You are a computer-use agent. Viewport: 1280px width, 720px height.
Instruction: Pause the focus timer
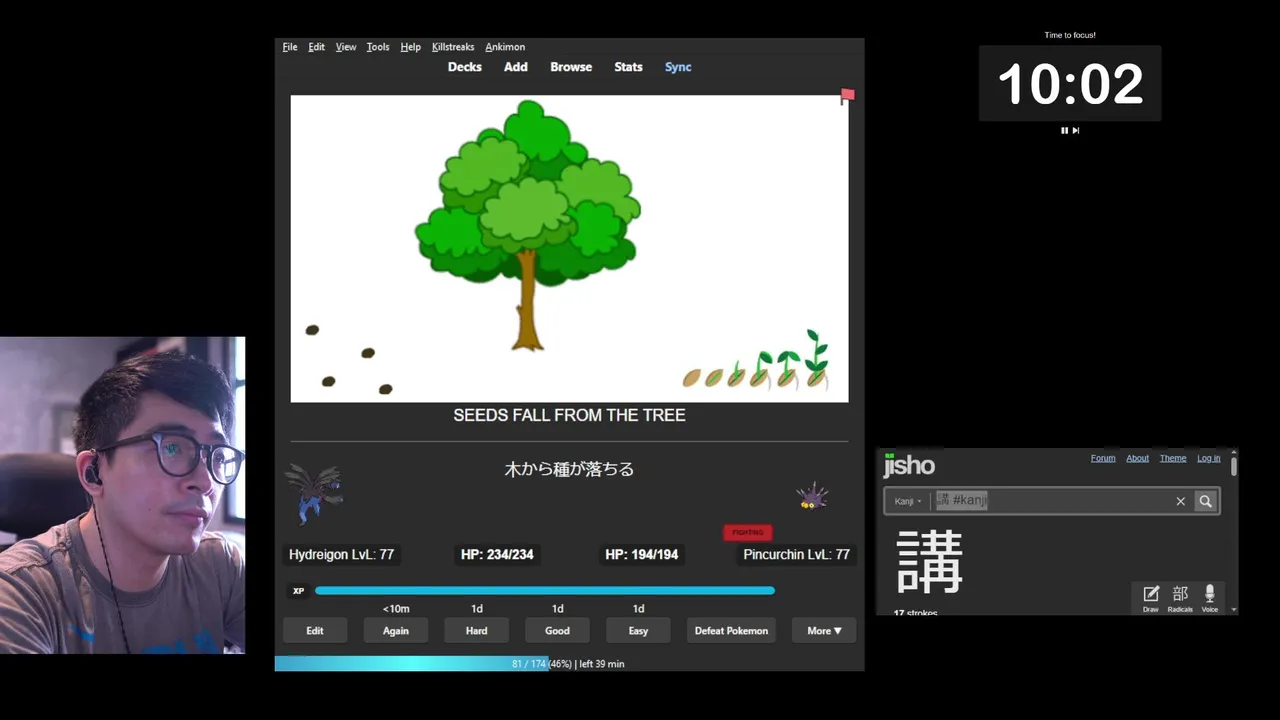coord(1065,130)
